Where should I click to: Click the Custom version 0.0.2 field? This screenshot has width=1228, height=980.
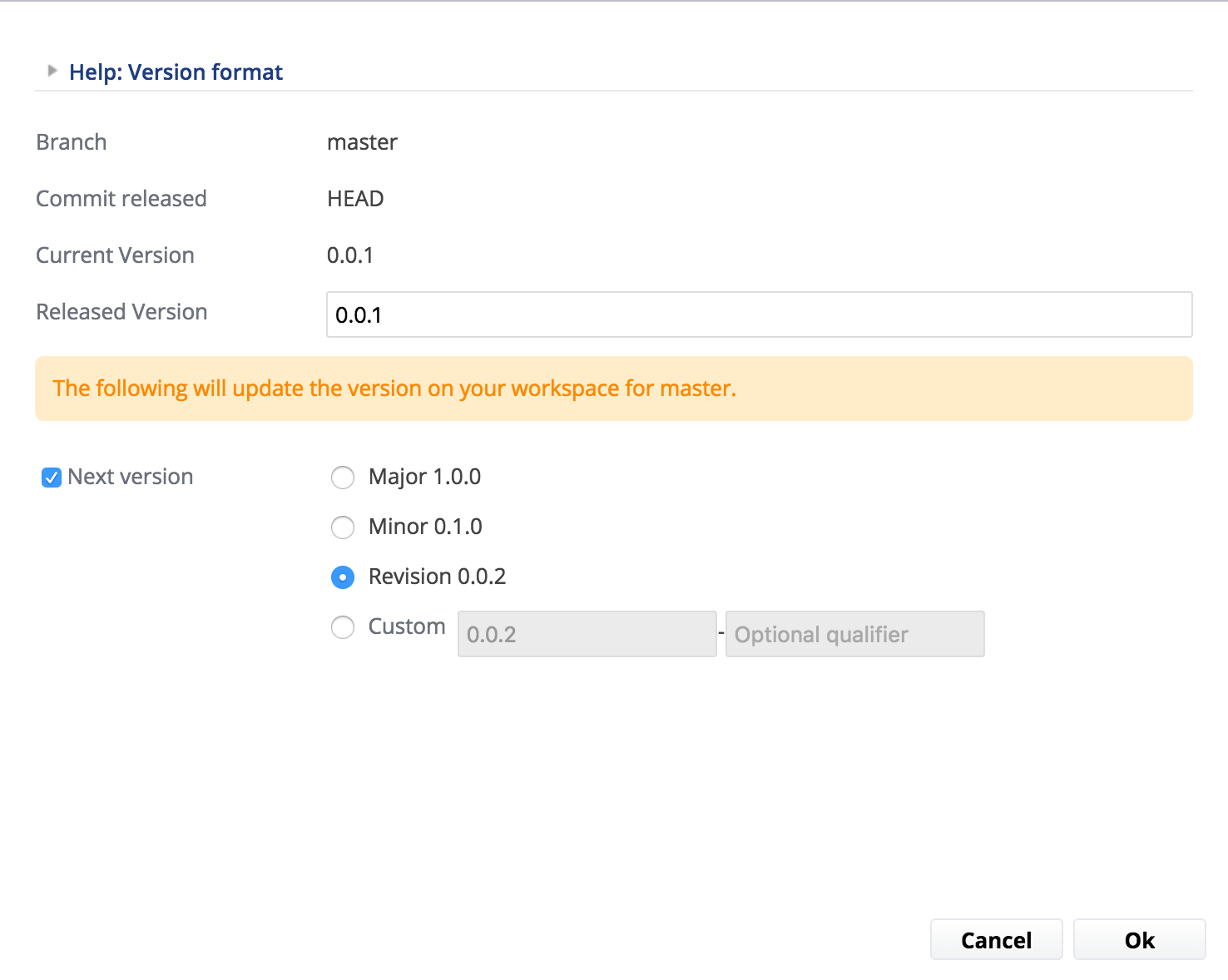[x=587, y=634]
